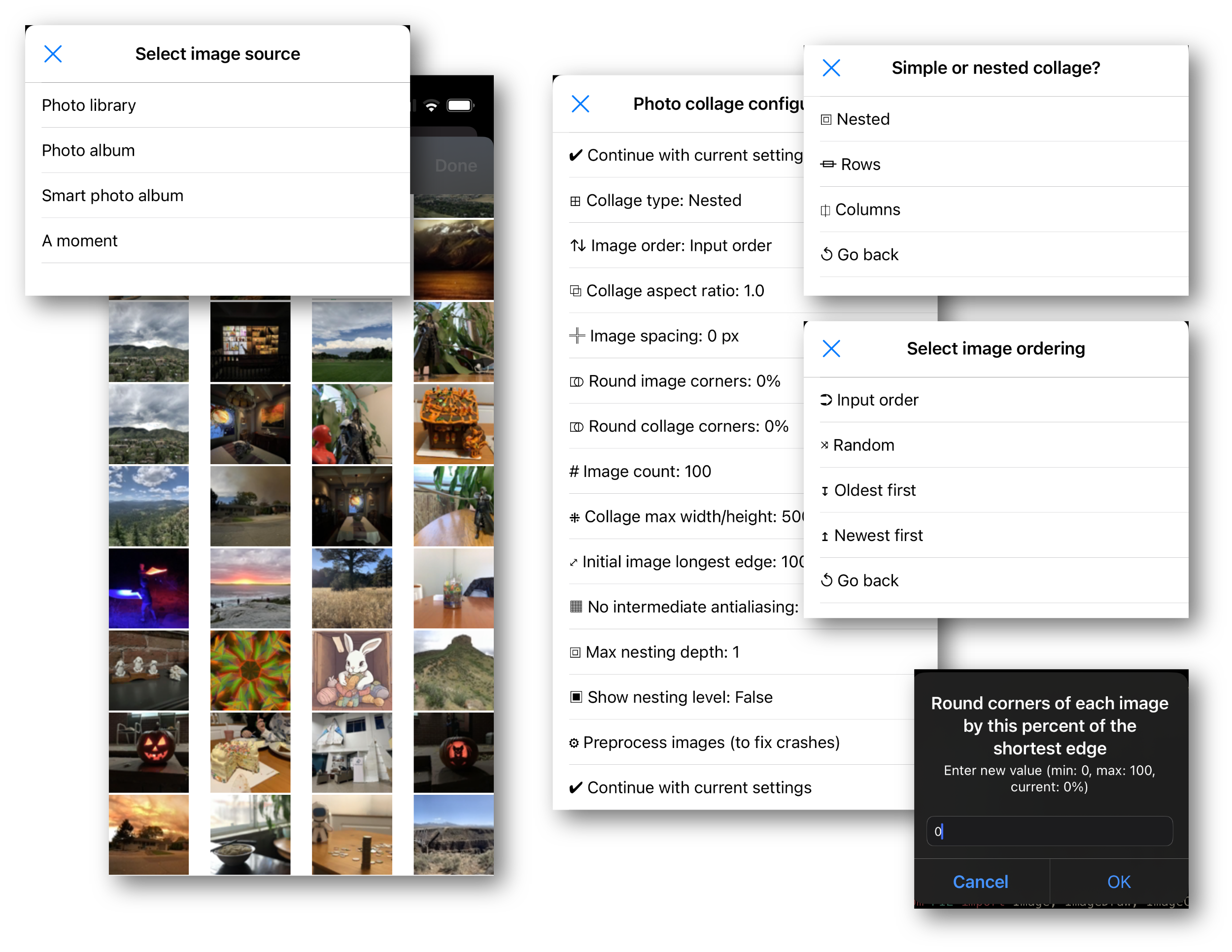Pick the Rows collage layout

pyautogui.click(x=860, y=164)
